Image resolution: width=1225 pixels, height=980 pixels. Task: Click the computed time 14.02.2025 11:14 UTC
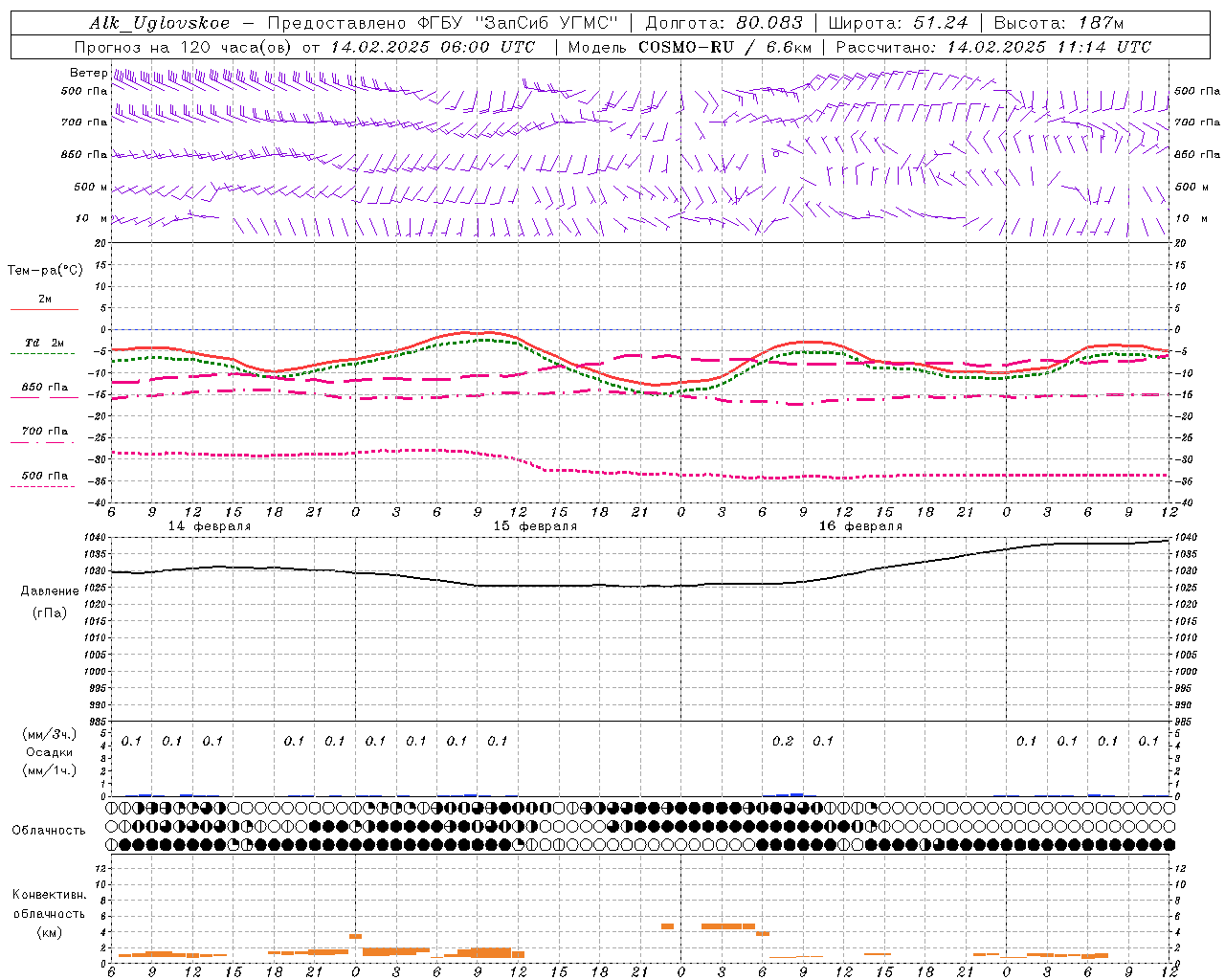click(x=1049, y=47)
